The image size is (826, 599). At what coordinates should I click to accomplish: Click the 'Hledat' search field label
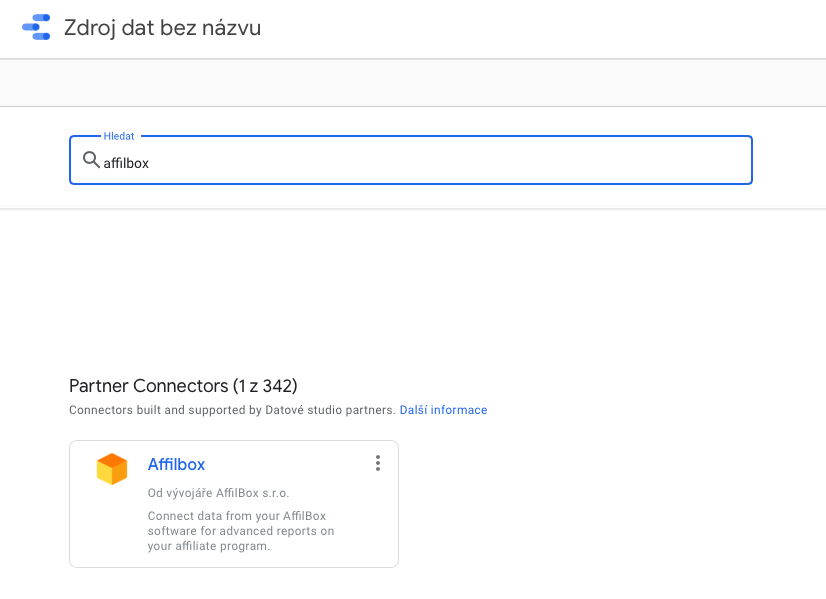pos(119,136)
